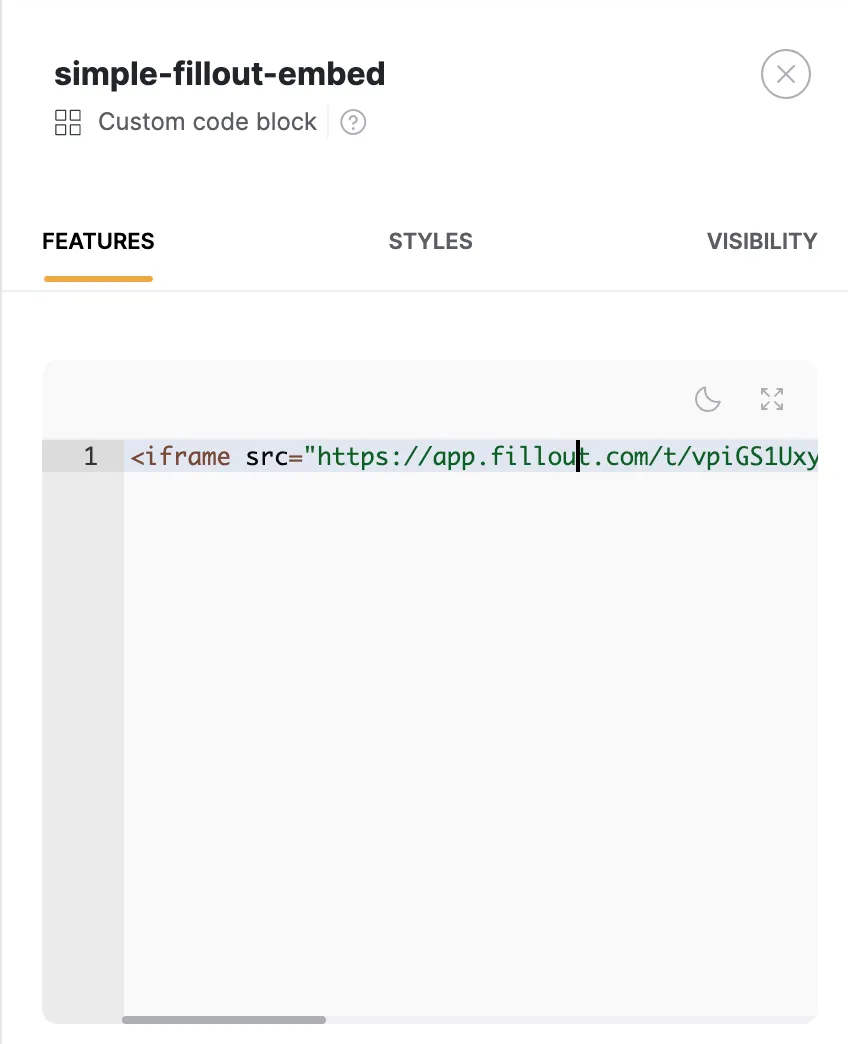The width and height of the screenshot is (848, 1044).
Task: Click the simple-fillout-embed block title
Action: click(220, 73)
